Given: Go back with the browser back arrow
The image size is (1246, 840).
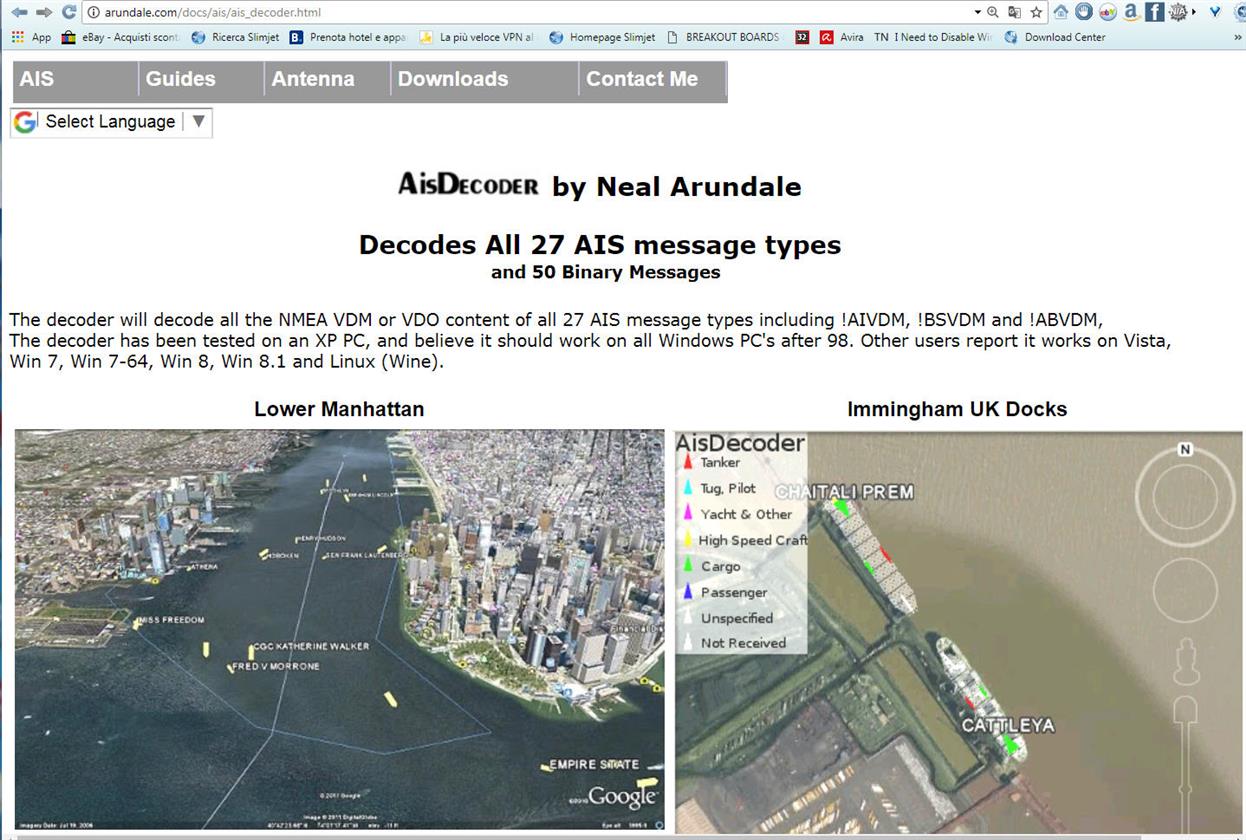Looking at the screenshot, I should (18, 12).
